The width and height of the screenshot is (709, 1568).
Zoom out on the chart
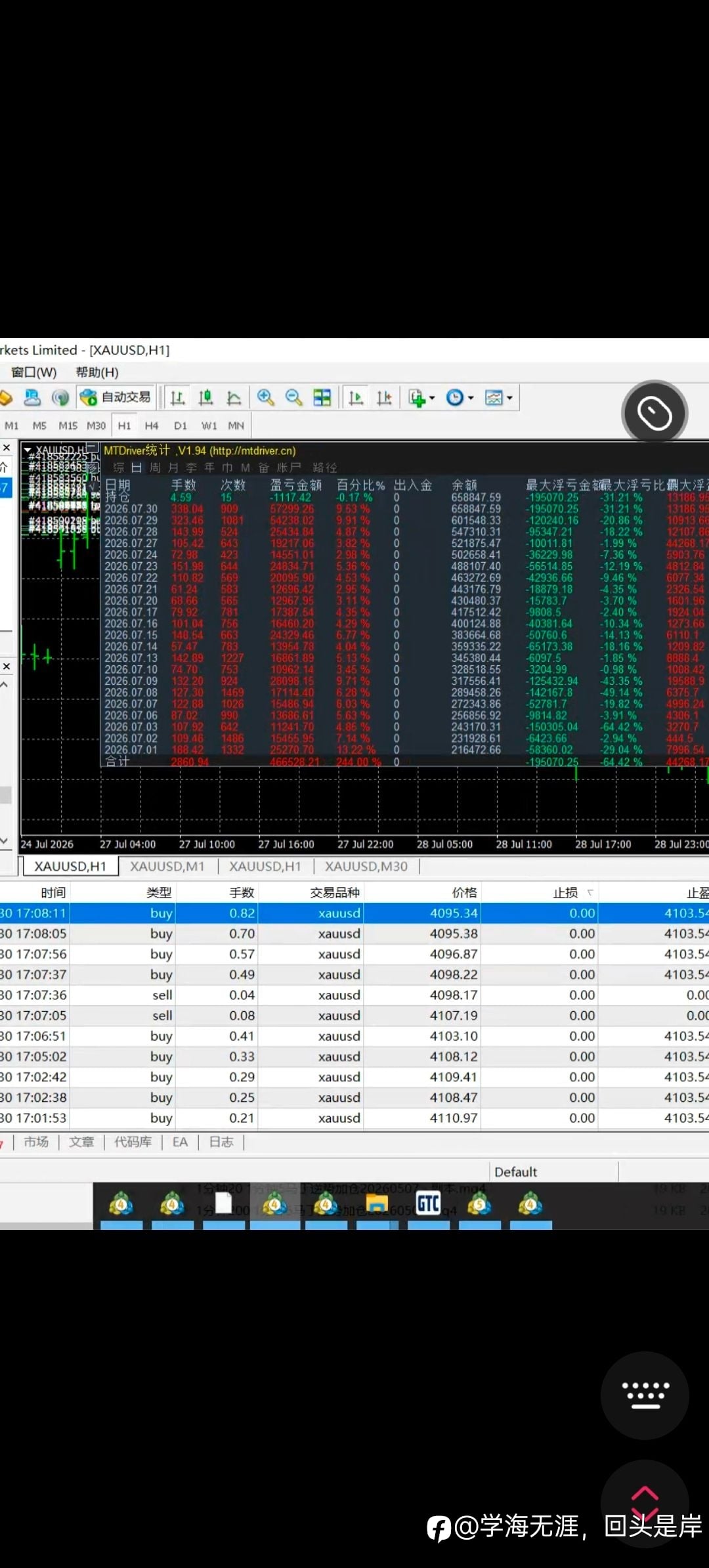coord(293,397)
